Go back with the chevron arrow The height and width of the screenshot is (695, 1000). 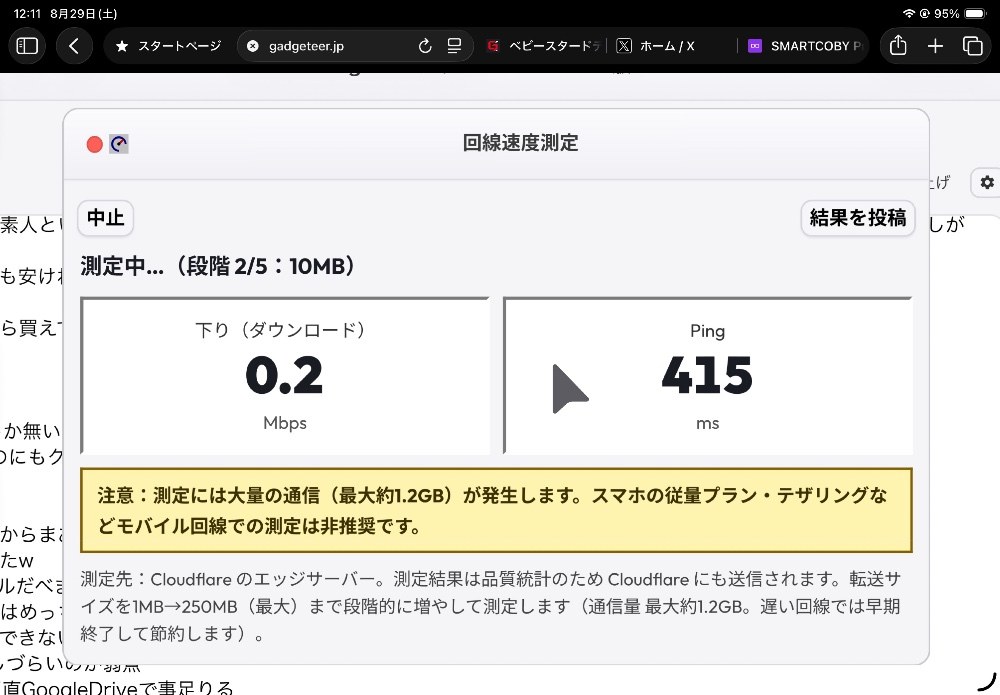[74, 46]
